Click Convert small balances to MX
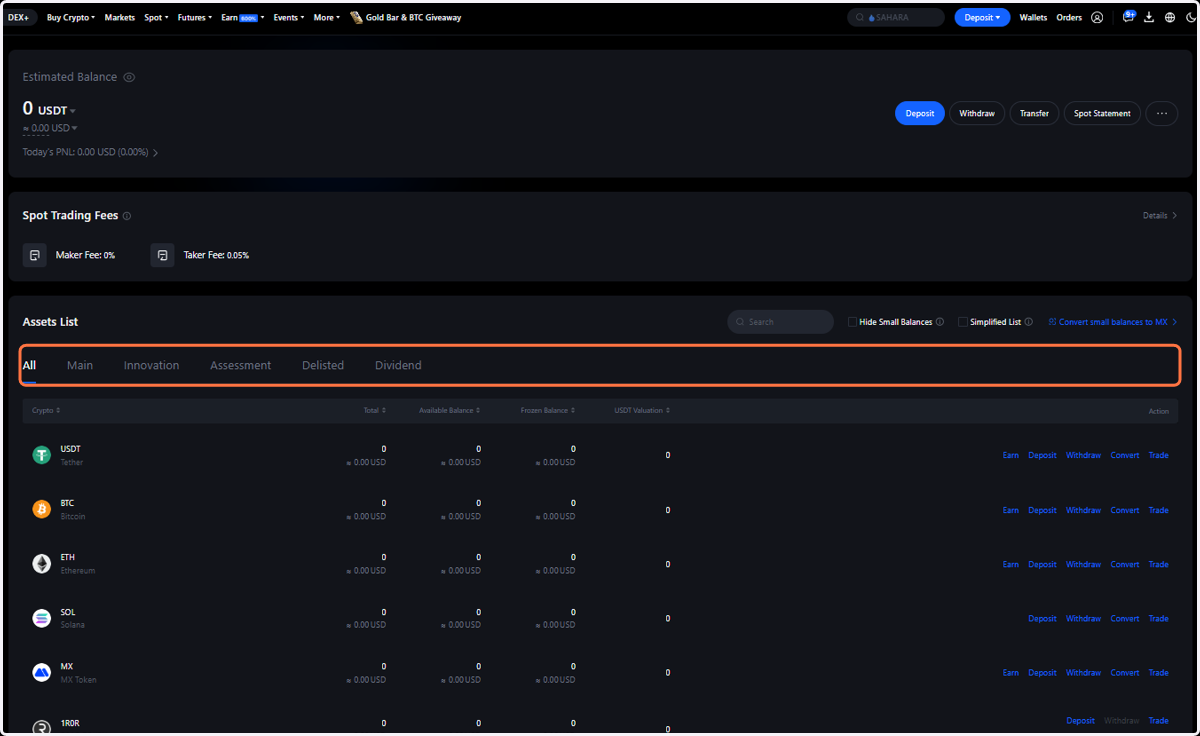This screenshot has height=736, width=1200. tap(1113, 322)
